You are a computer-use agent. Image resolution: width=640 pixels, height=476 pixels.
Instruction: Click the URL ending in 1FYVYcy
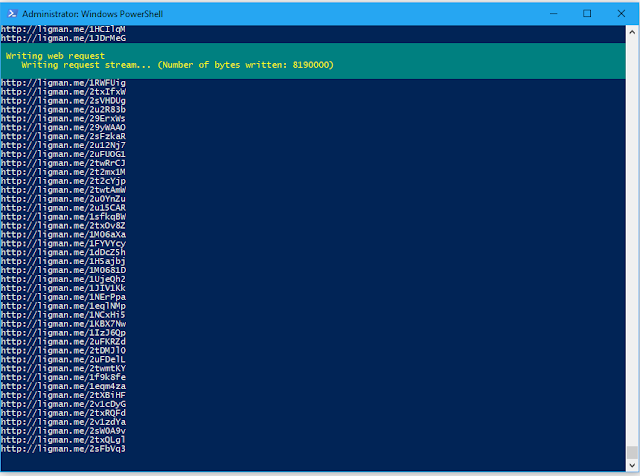(63, 244)
